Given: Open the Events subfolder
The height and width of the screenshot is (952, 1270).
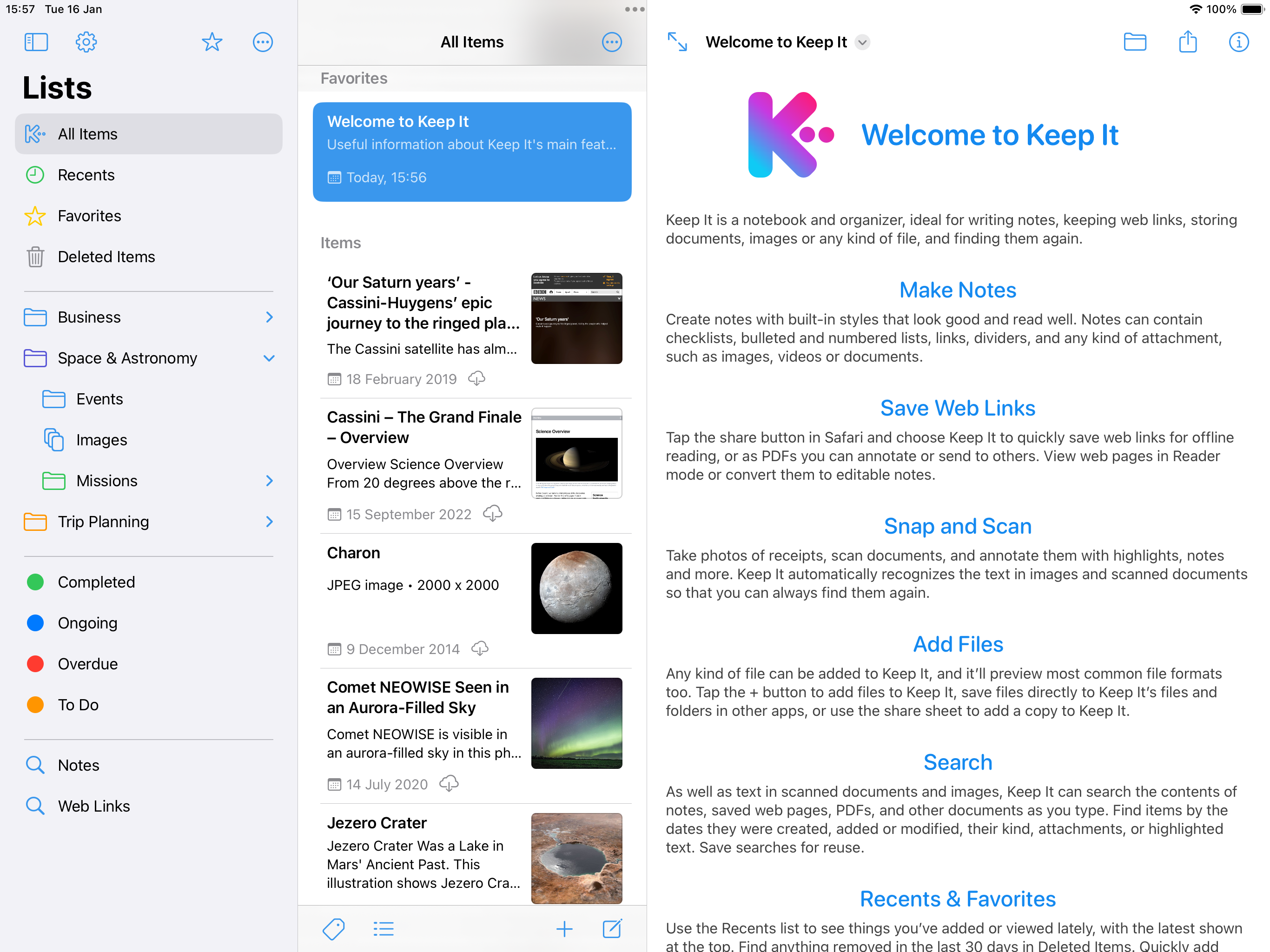Looking at the screenshot, I should (x=149, y=399).
